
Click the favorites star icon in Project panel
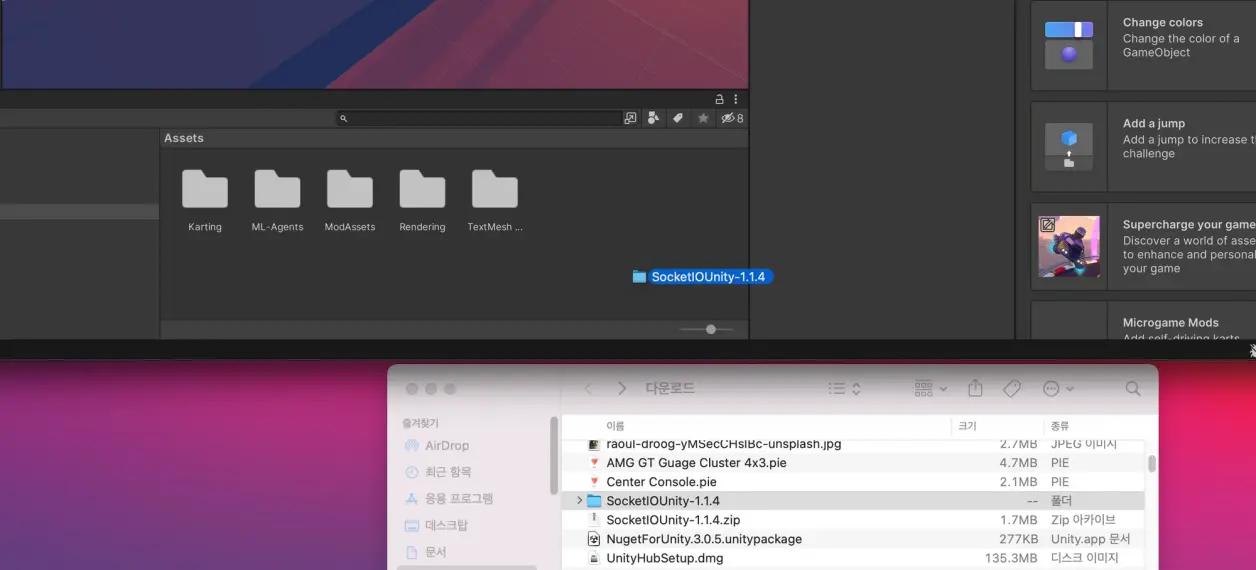(x=703, y=118)
